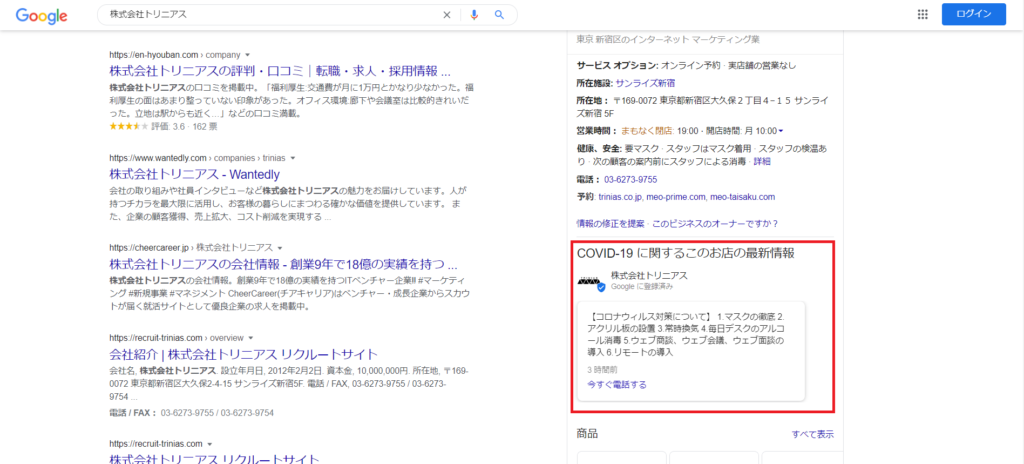Viewport: 1024px width, 464px height.
Task: Click the magnifier search icon
Action: 500,15
